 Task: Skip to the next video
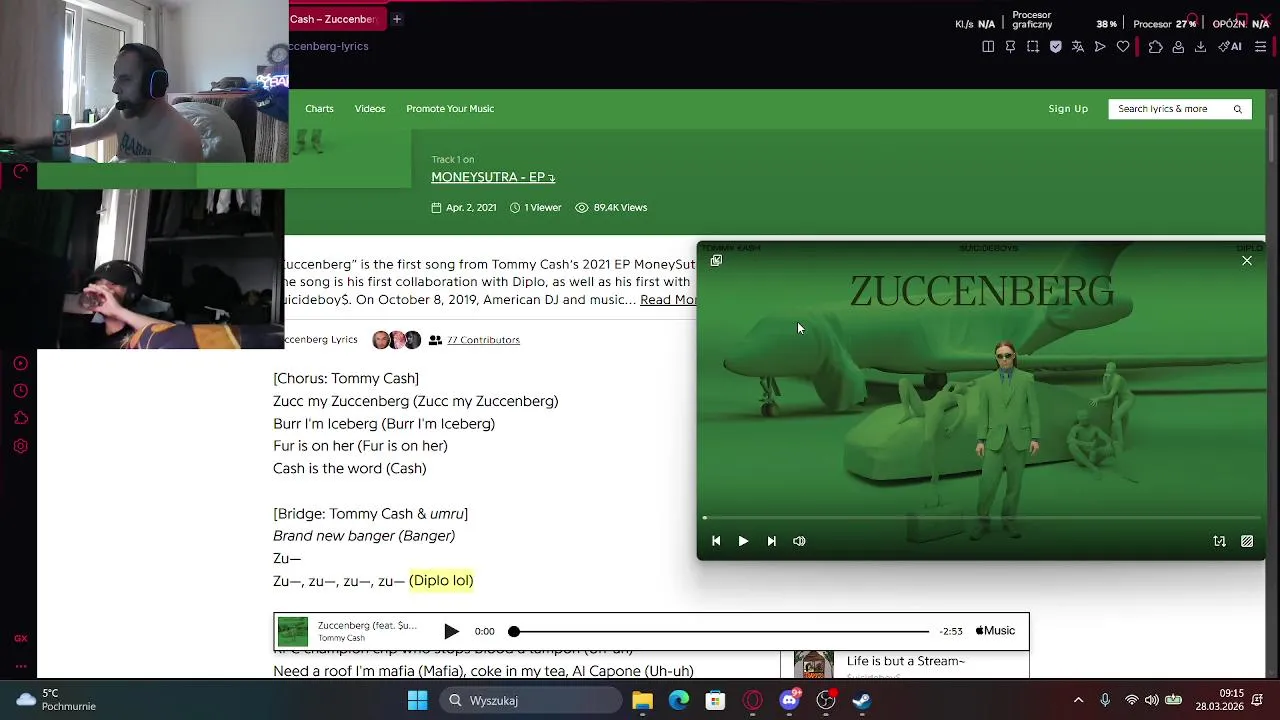771,541
